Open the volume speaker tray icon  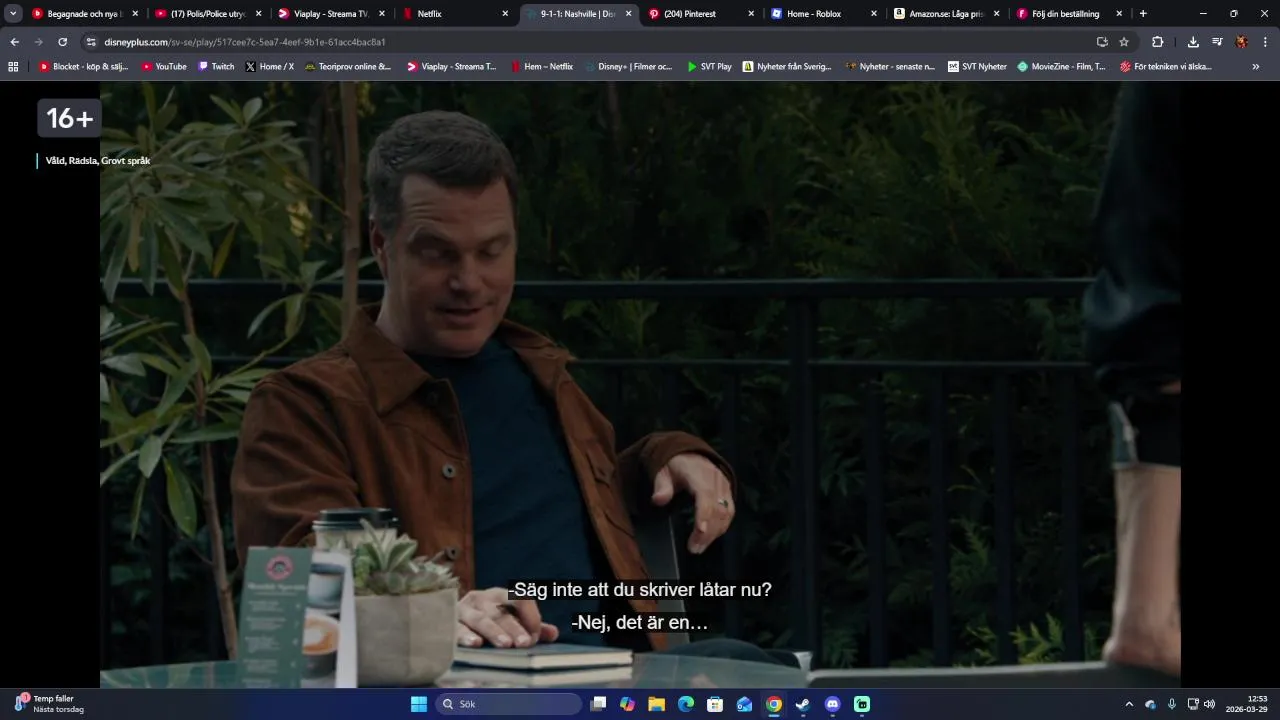(x=1209, y=704)
